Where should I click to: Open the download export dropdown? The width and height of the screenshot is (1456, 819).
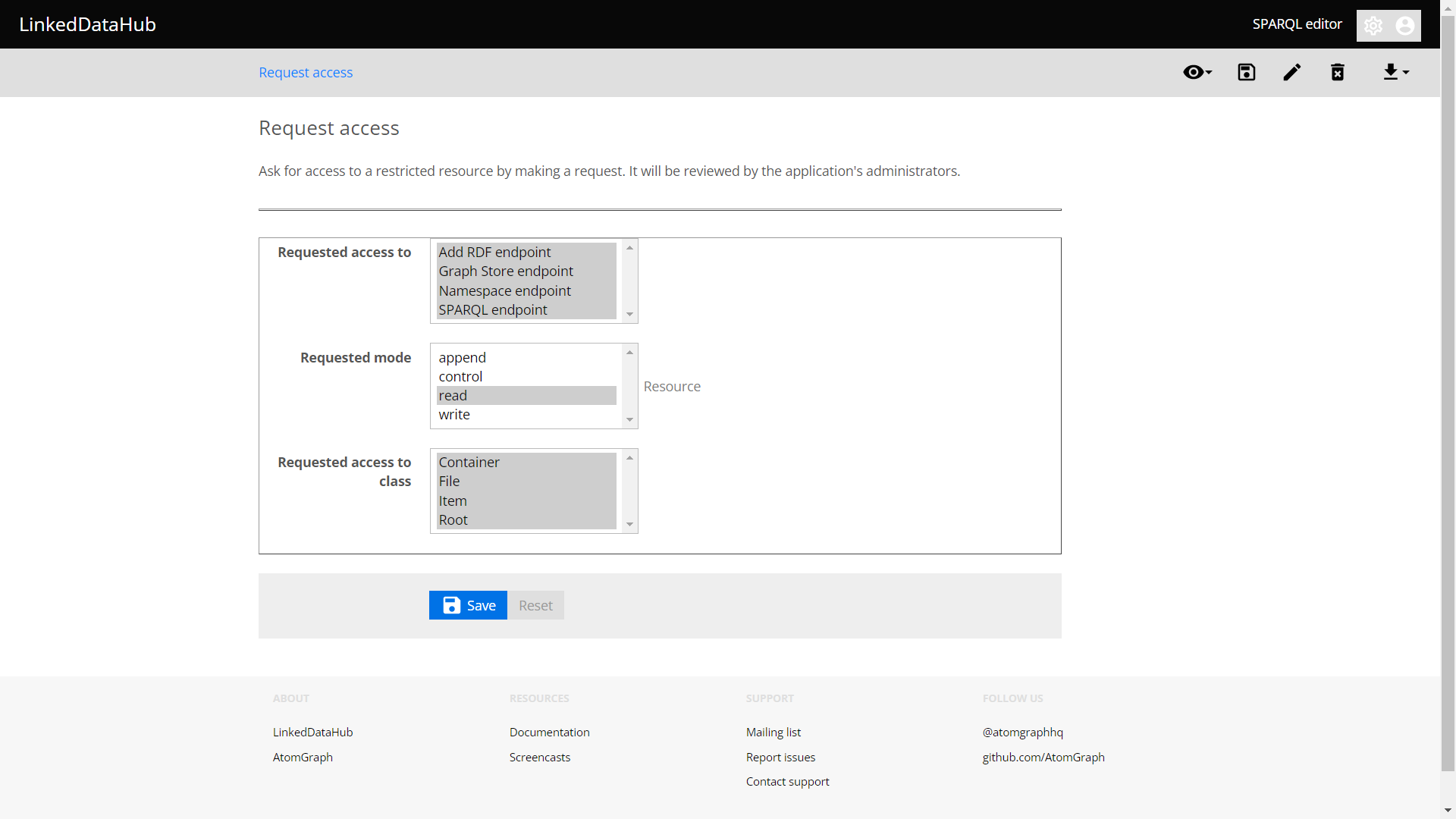click(x=1395, y=72)
